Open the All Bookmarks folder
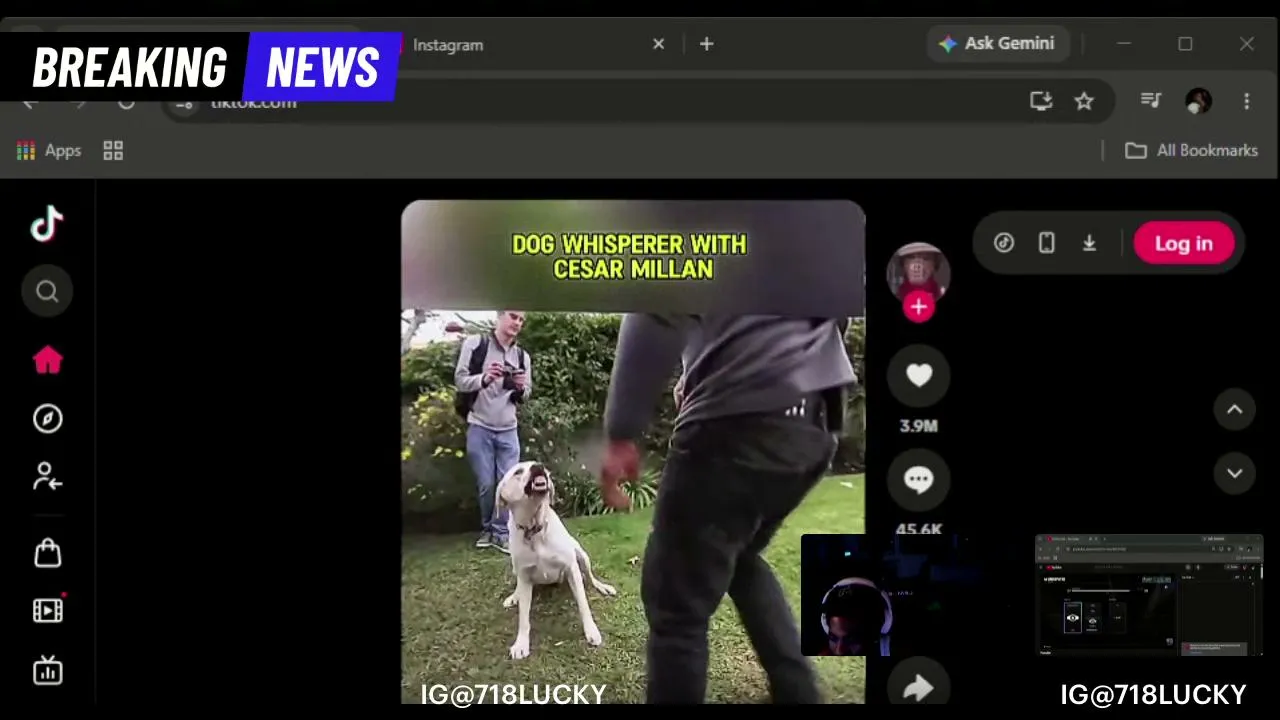The width and height of the screenshot is (1280, 720). point(1191,151)
